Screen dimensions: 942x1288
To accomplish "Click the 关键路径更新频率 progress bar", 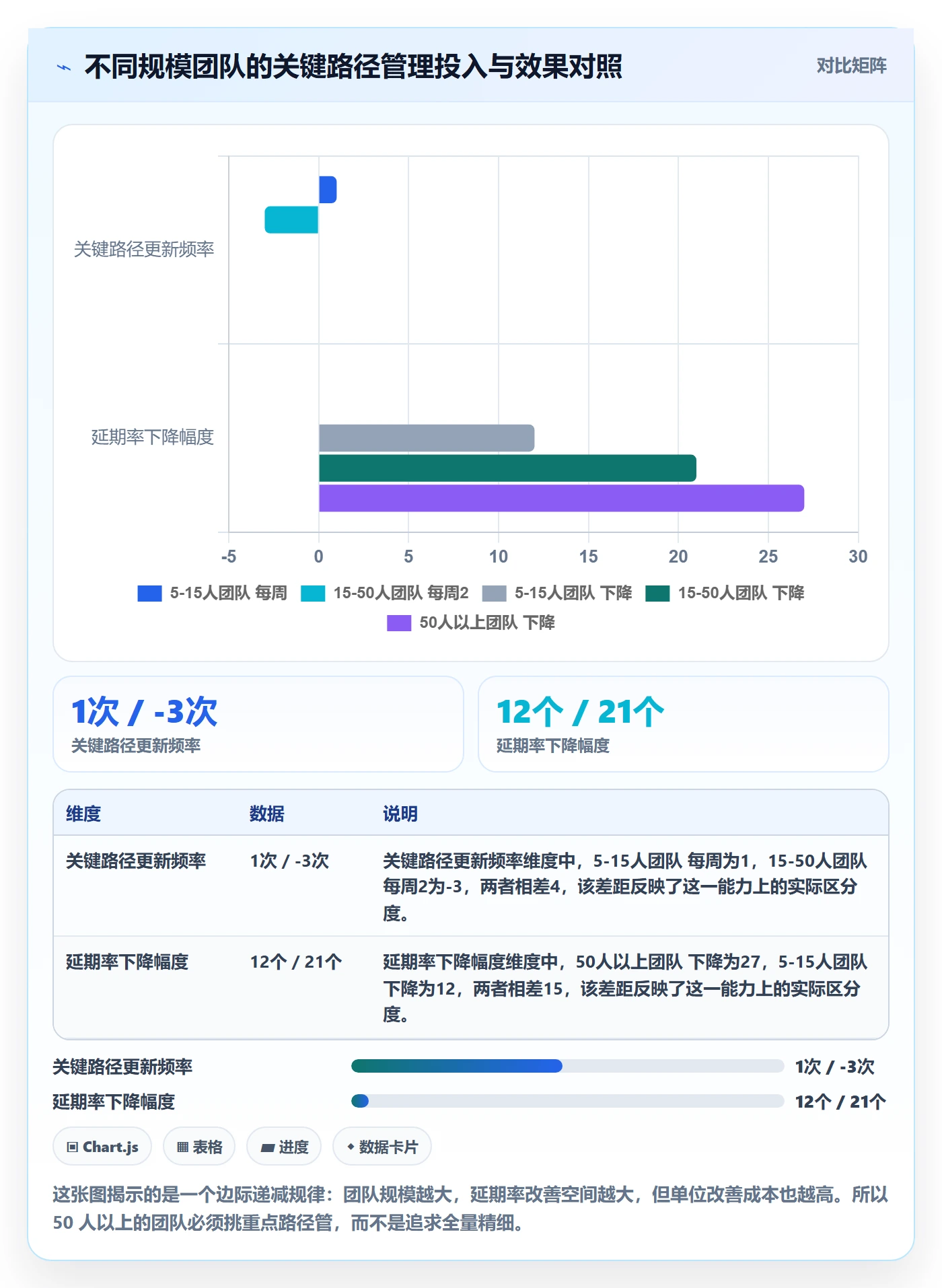I will (567, 1066).
